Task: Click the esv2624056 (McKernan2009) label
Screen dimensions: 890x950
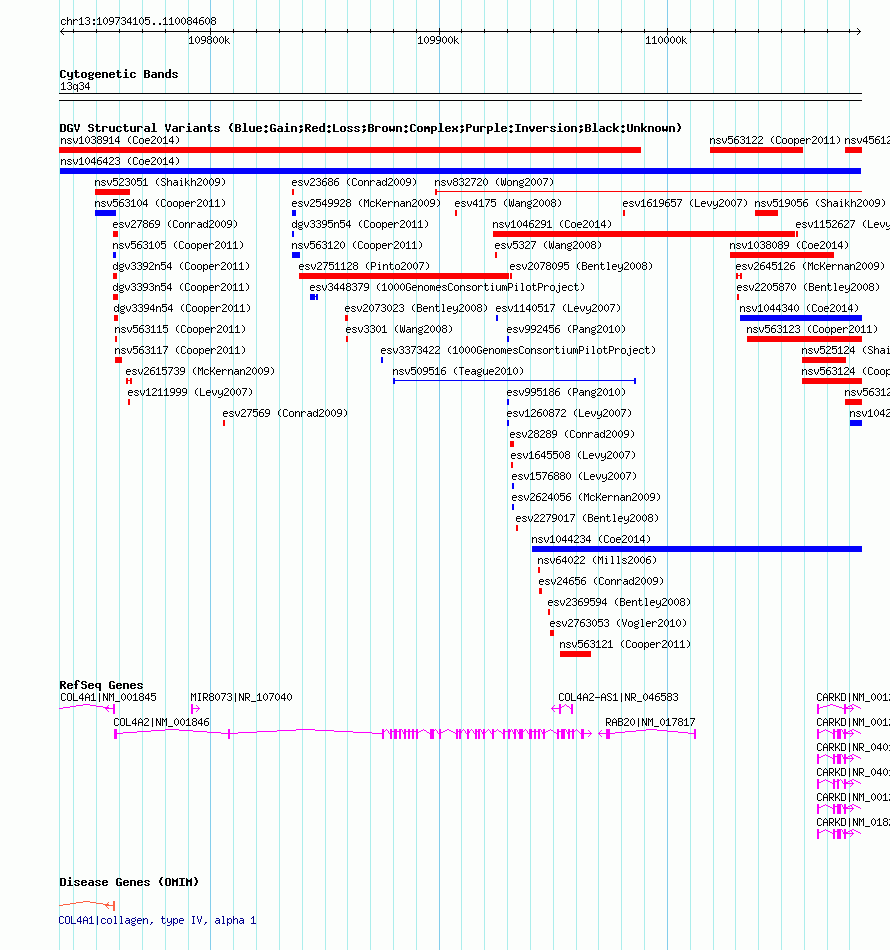Action: (x=586, y=497)
